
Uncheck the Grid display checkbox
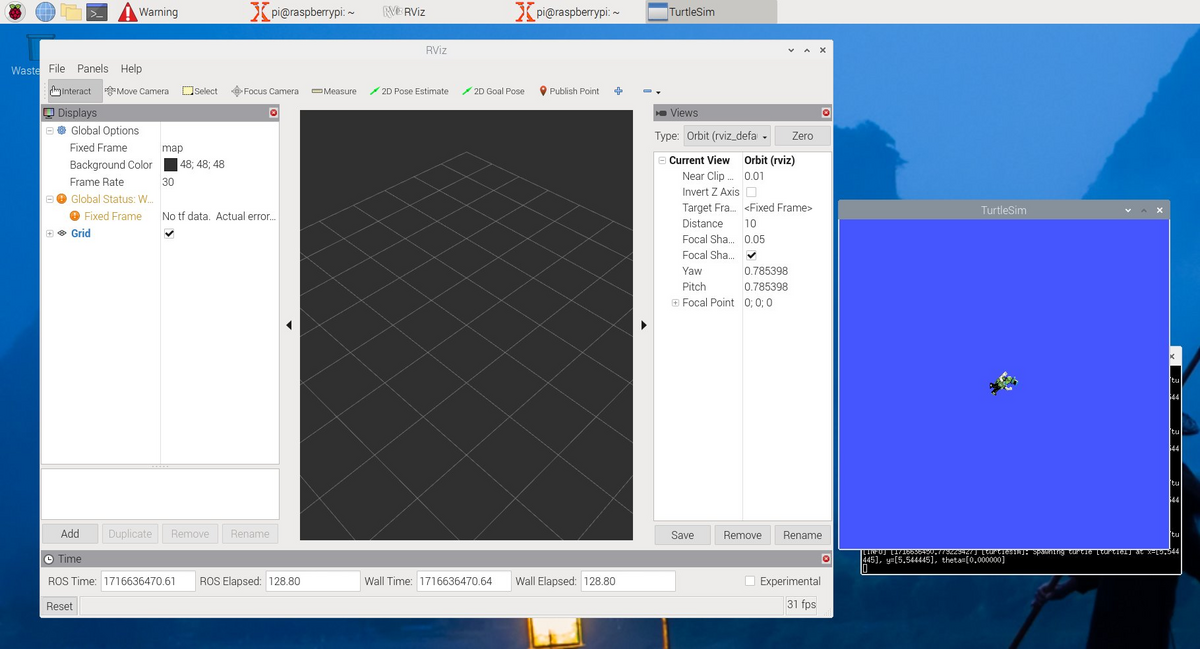tap(169, 233)
